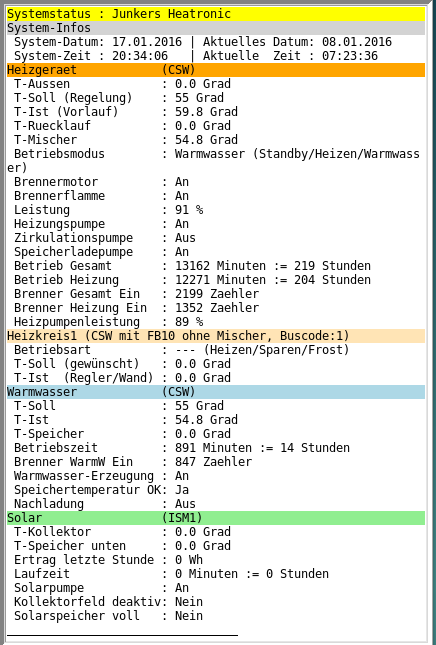Select the Heizkreis1 section header bar
The height and width of the screenshot is (645, 436).
click(x=216, y=336)
